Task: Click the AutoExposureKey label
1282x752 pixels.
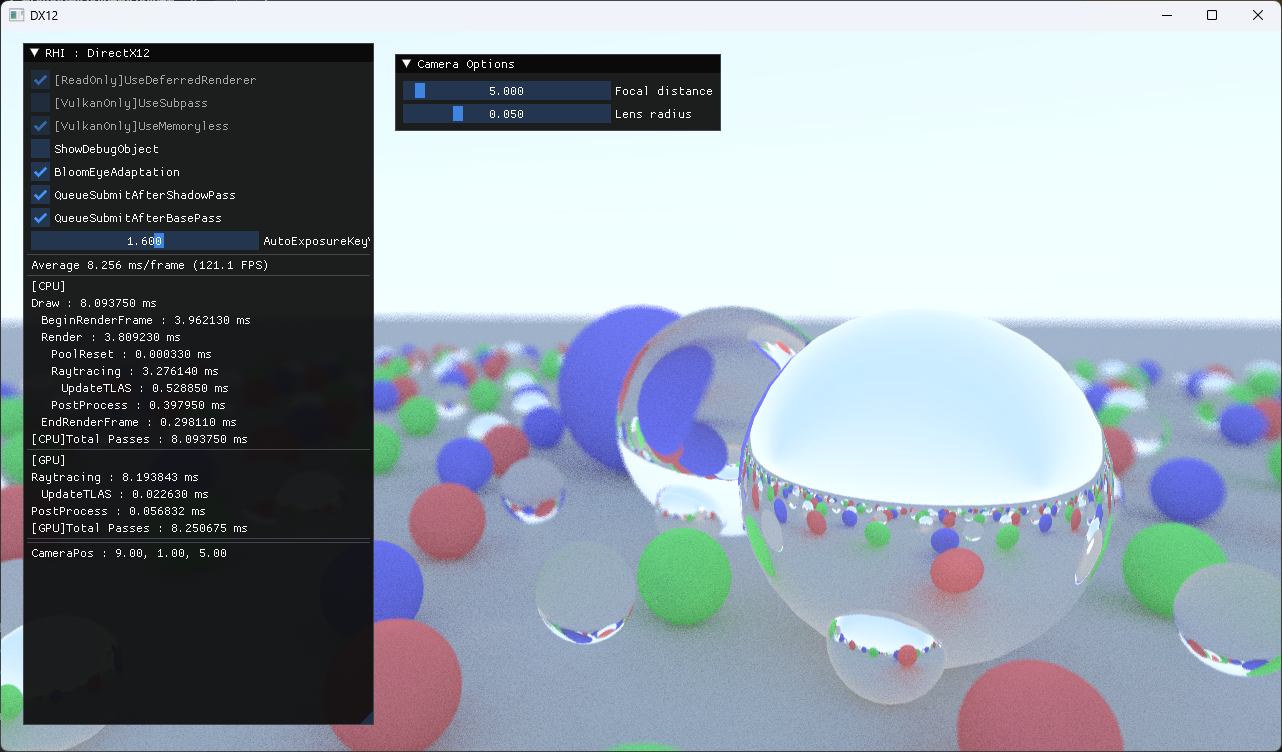Action: (x=317, y=241)
